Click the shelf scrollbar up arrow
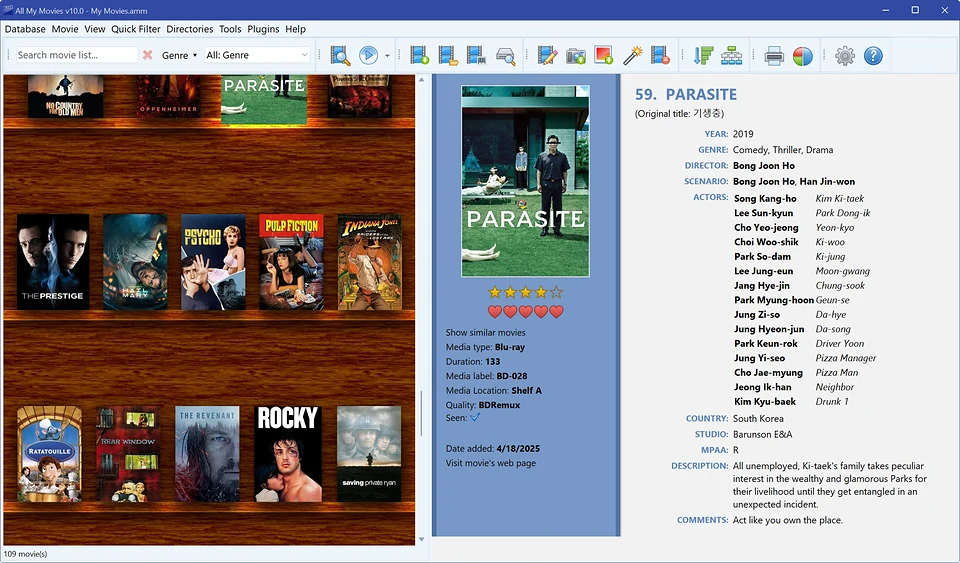 pos(421,80)
